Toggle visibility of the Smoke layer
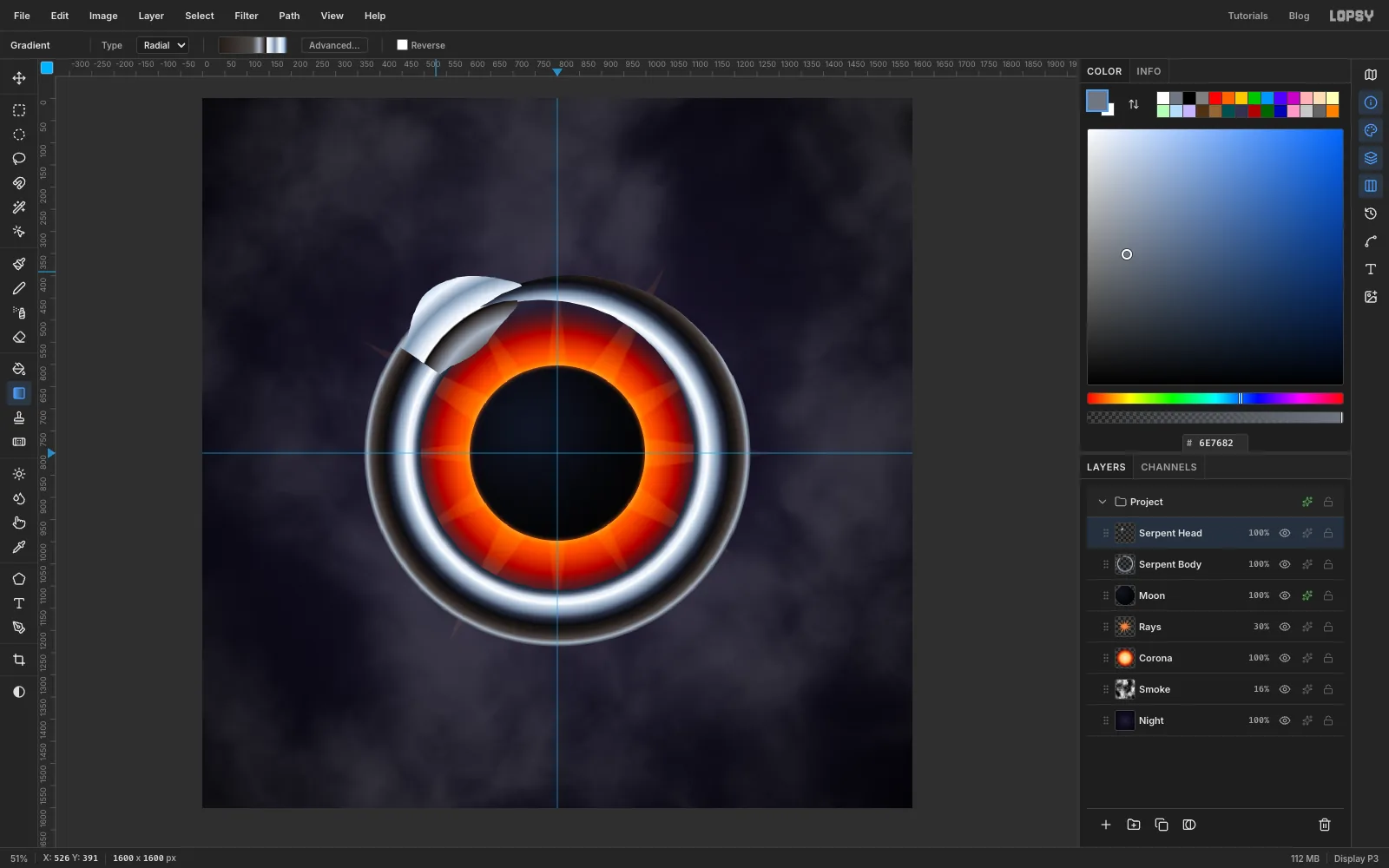 pyautogui.click(x=1285, y=689)
